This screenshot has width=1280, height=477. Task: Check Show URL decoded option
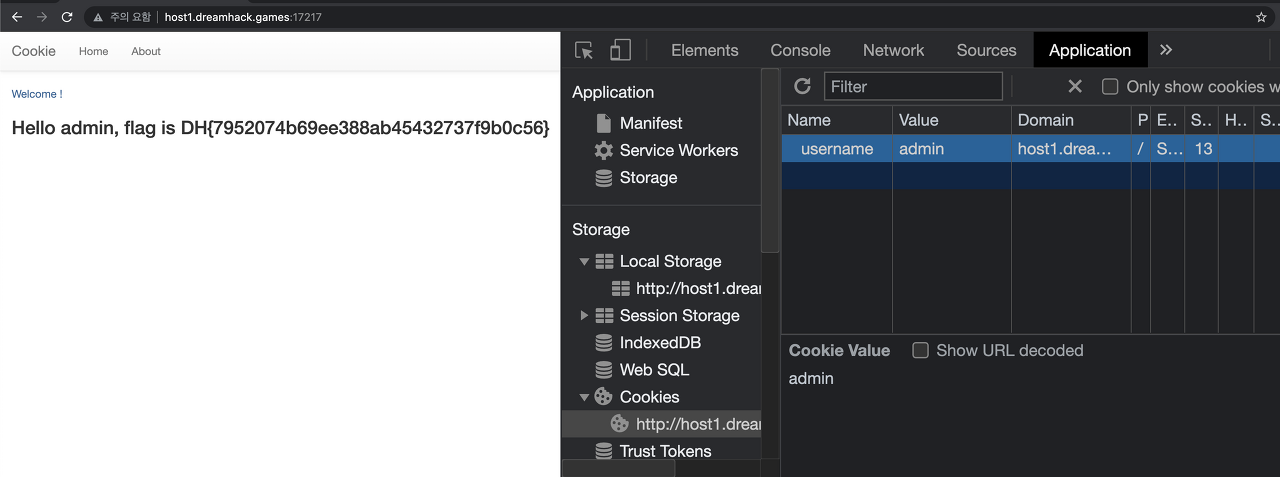pyautogui.click(x=921, y=350)
